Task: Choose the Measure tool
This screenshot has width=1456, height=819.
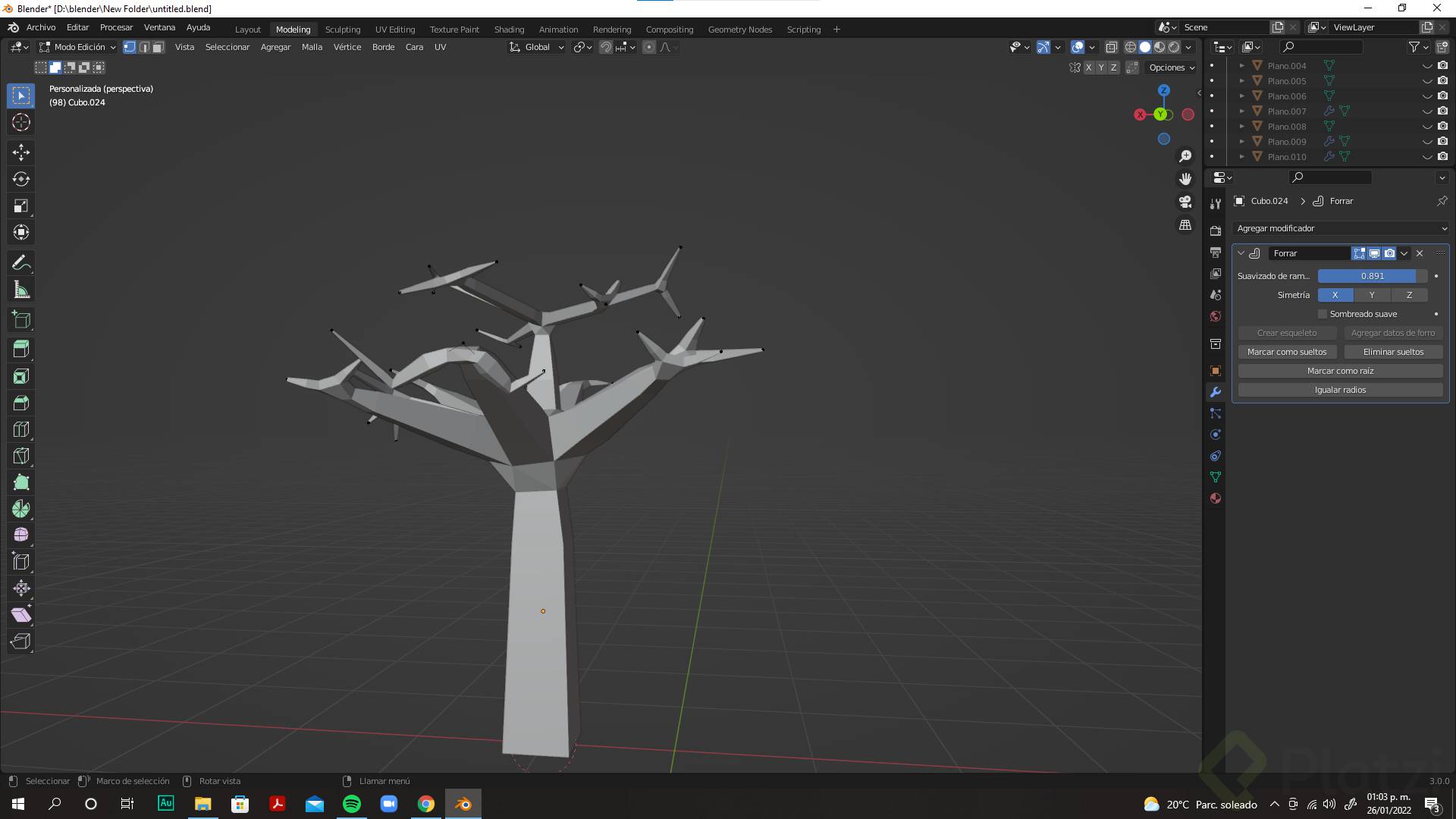Action: point(21,290)
